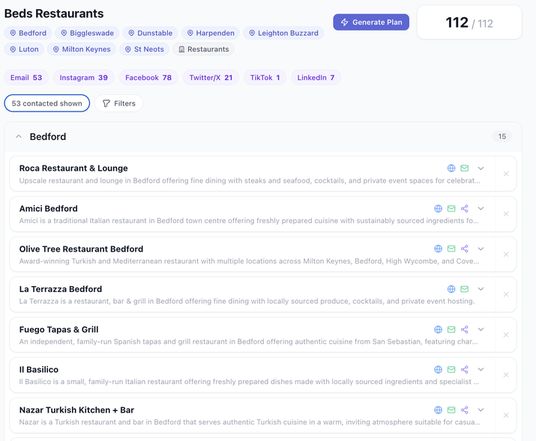Click email icon for La Terrazza Bedford
Viewport: 536px width, 441px height.
coord(464,289)
